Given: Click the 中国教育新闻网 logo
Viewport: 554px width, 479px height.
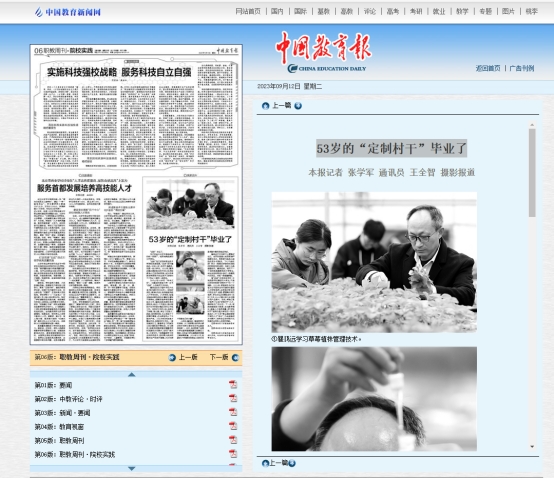Looking at the screenshot, I should tap(68, 12).
